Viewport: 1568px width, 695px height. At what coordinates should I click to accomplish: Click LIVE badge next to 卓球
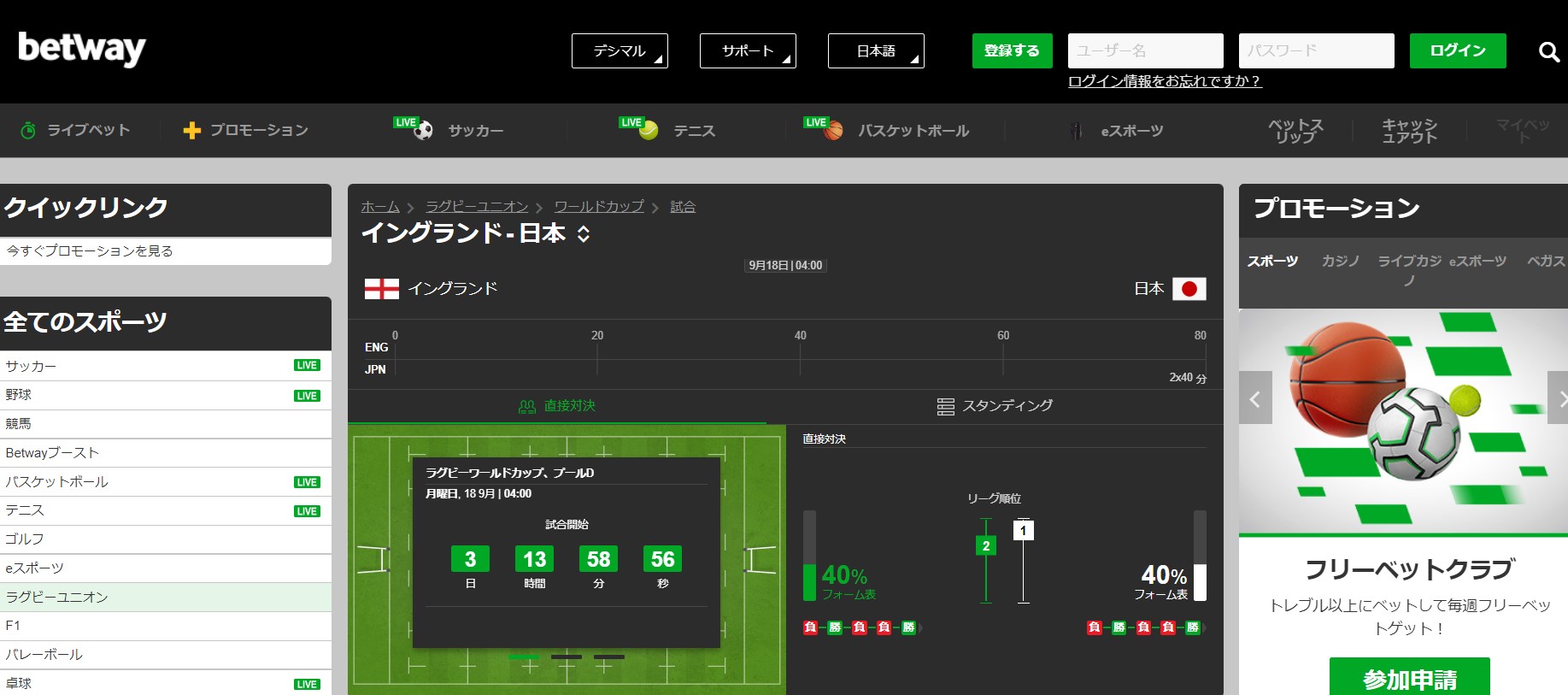307,684
